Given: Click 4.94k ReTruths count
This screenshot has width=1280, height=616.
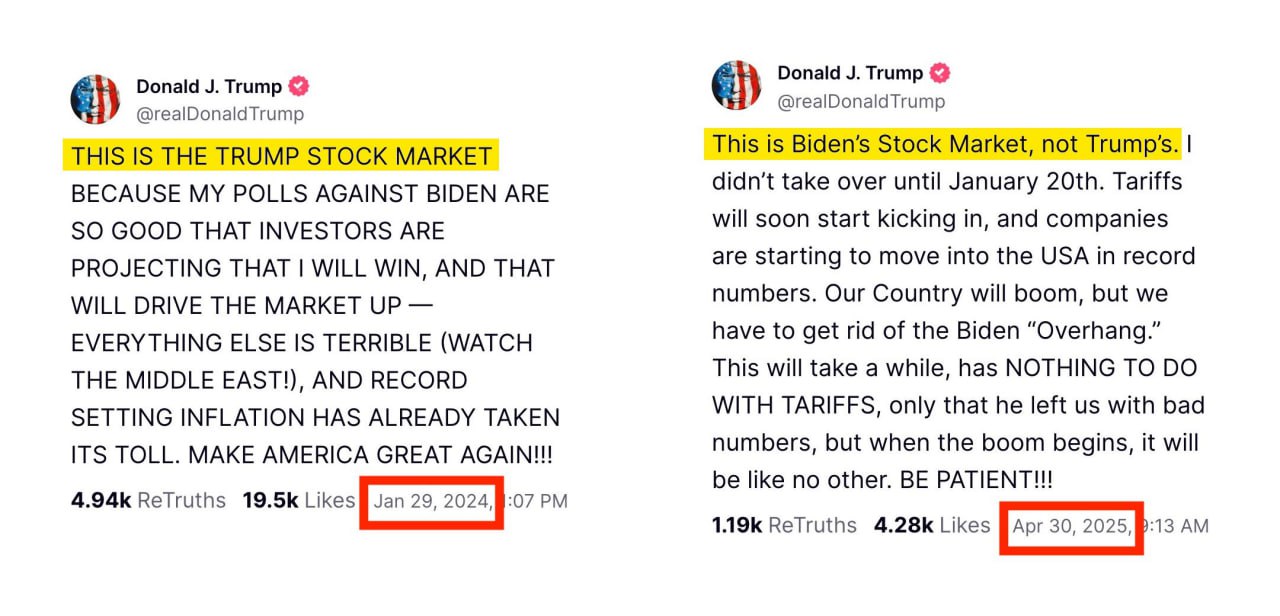Looking at the screenshot, I should [148, 500].
